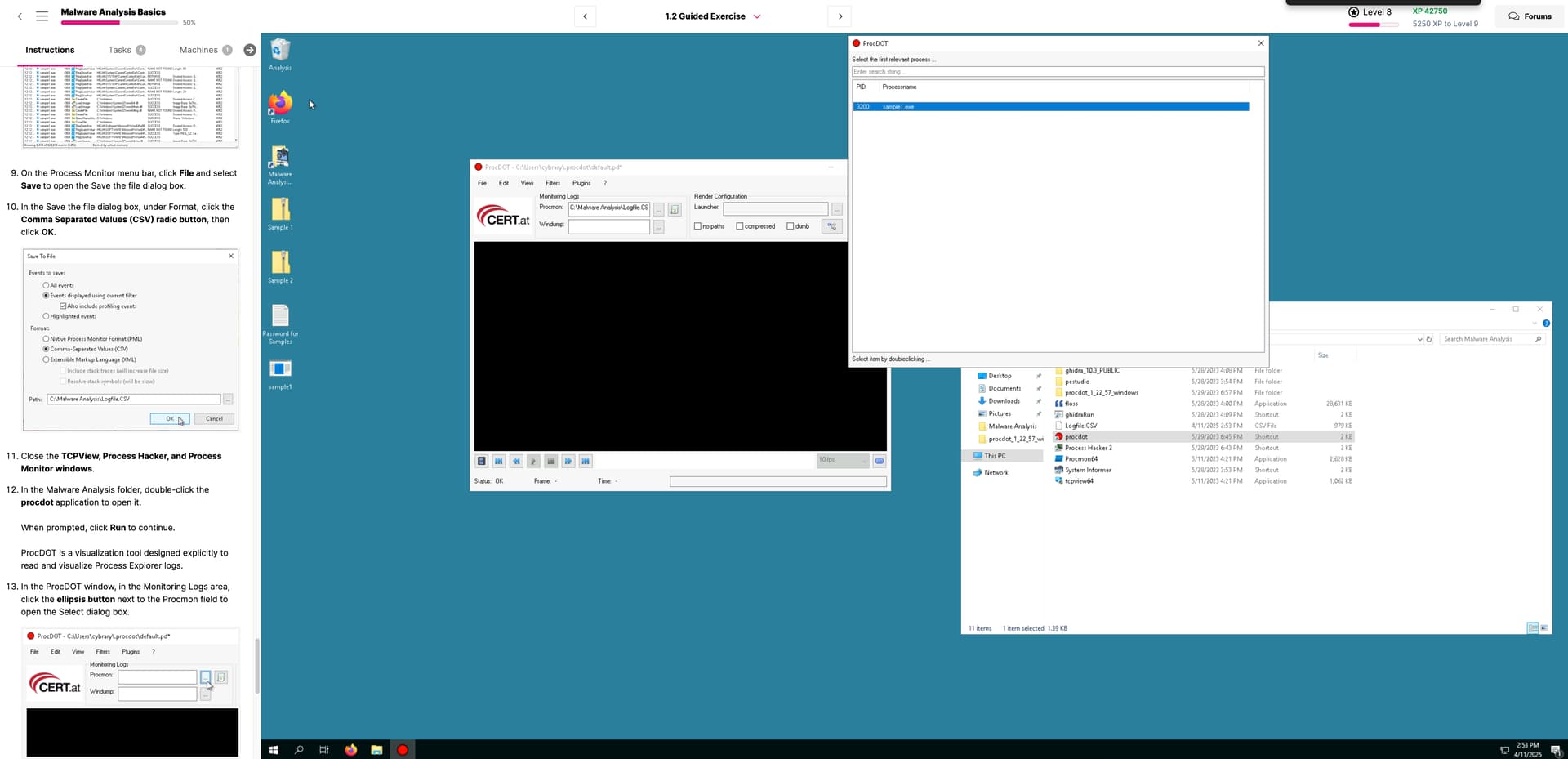
Task: Click the ellipsis button next to Launcher field
Action: [836, 209]
